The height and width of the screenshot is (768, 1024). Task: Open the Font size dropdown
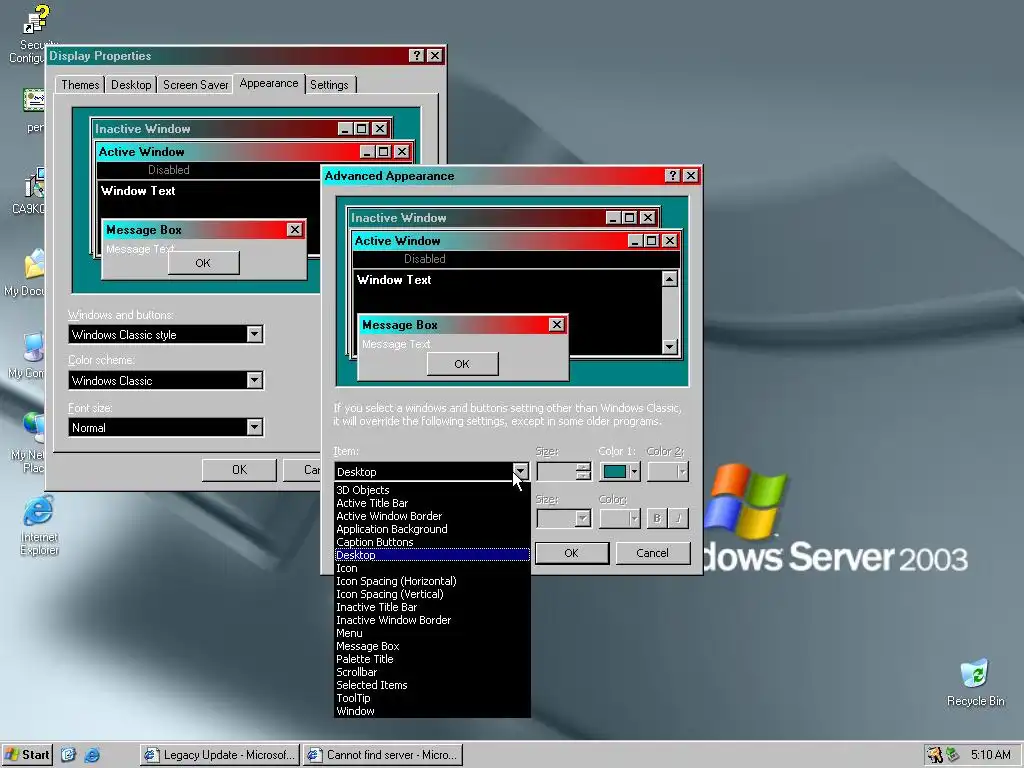[255, 427]
